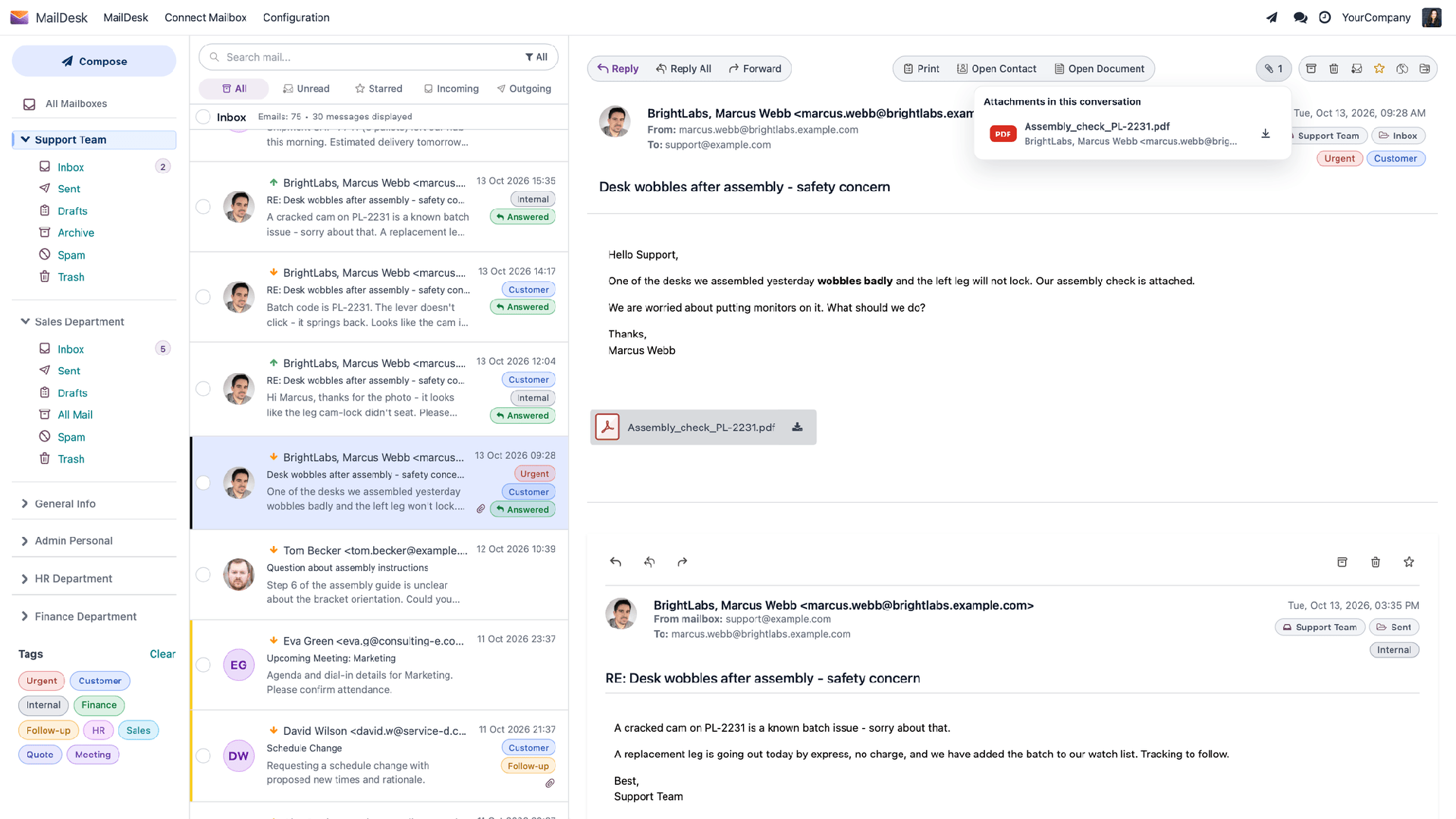
Task: Toggle the yellow star on the conversation
Action: [1379, 68]
